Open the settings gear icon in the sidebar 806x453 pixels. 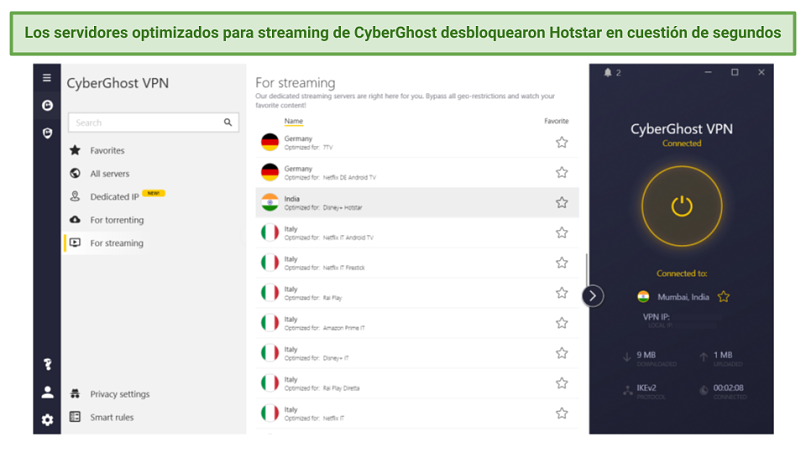click(x=47, y=420)
